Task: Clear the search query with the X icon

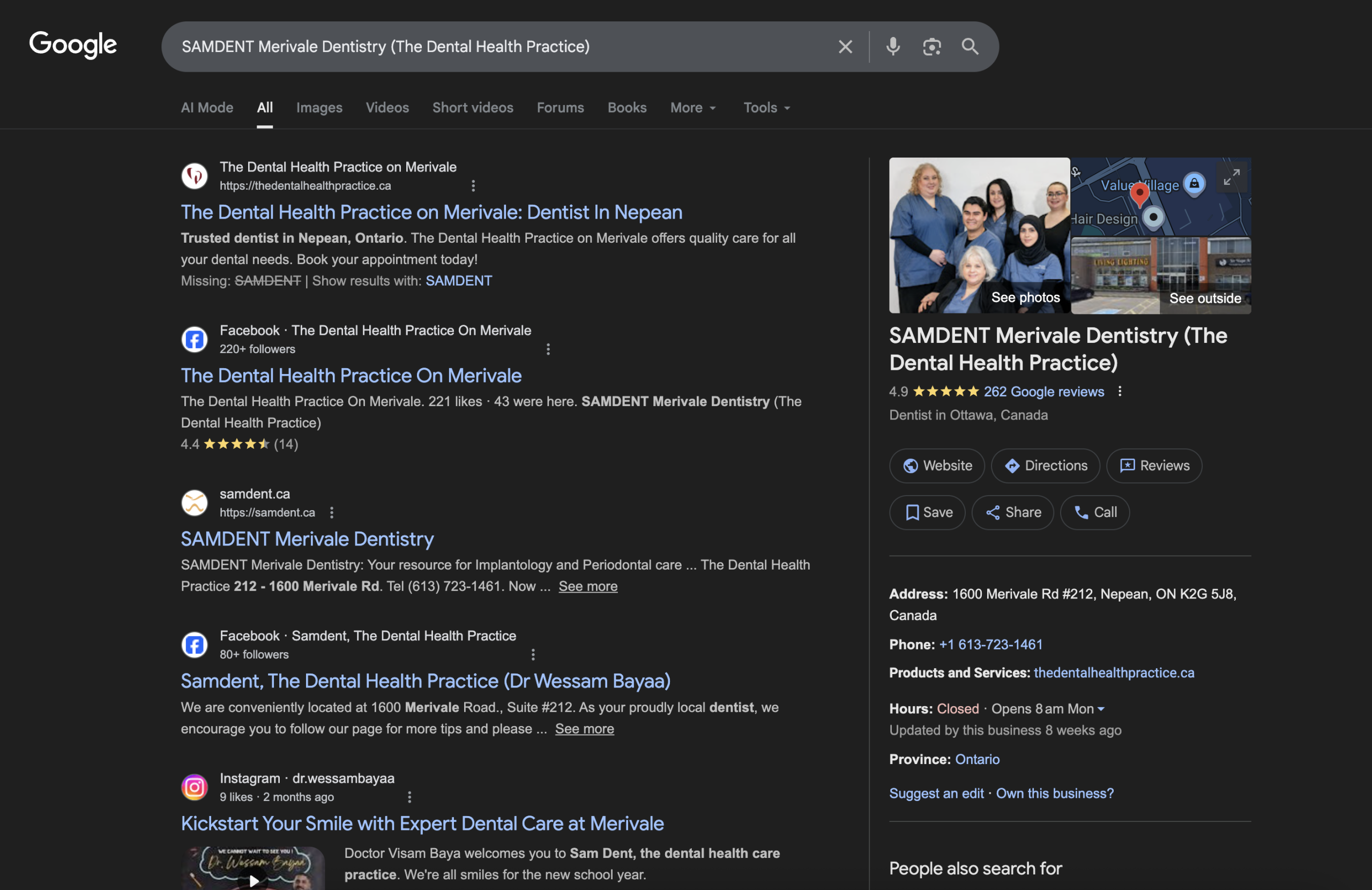Action: [845, 46]
